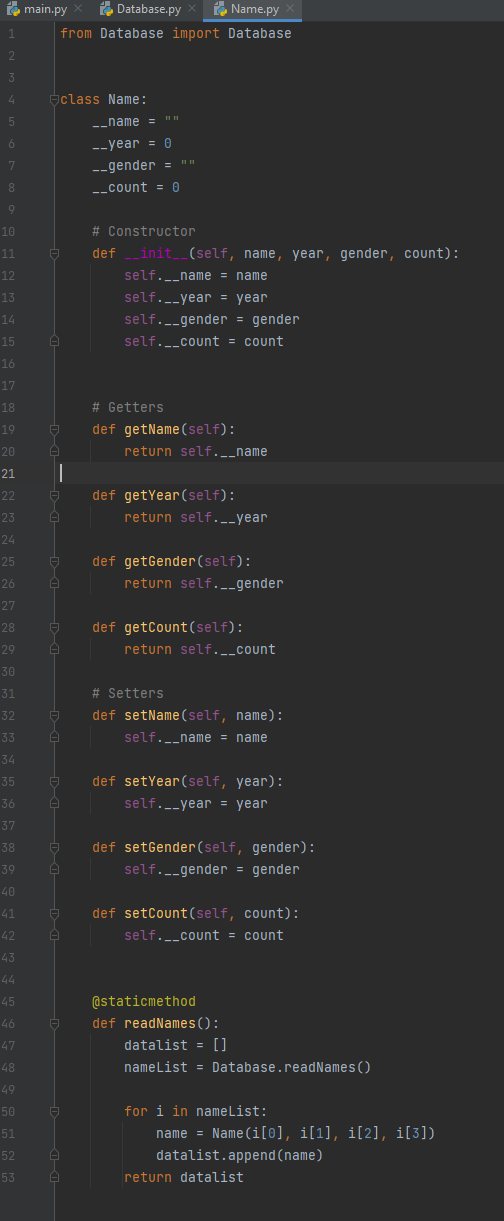Close the Database.py tab
504x1221 pixels.
click(192, 9)
